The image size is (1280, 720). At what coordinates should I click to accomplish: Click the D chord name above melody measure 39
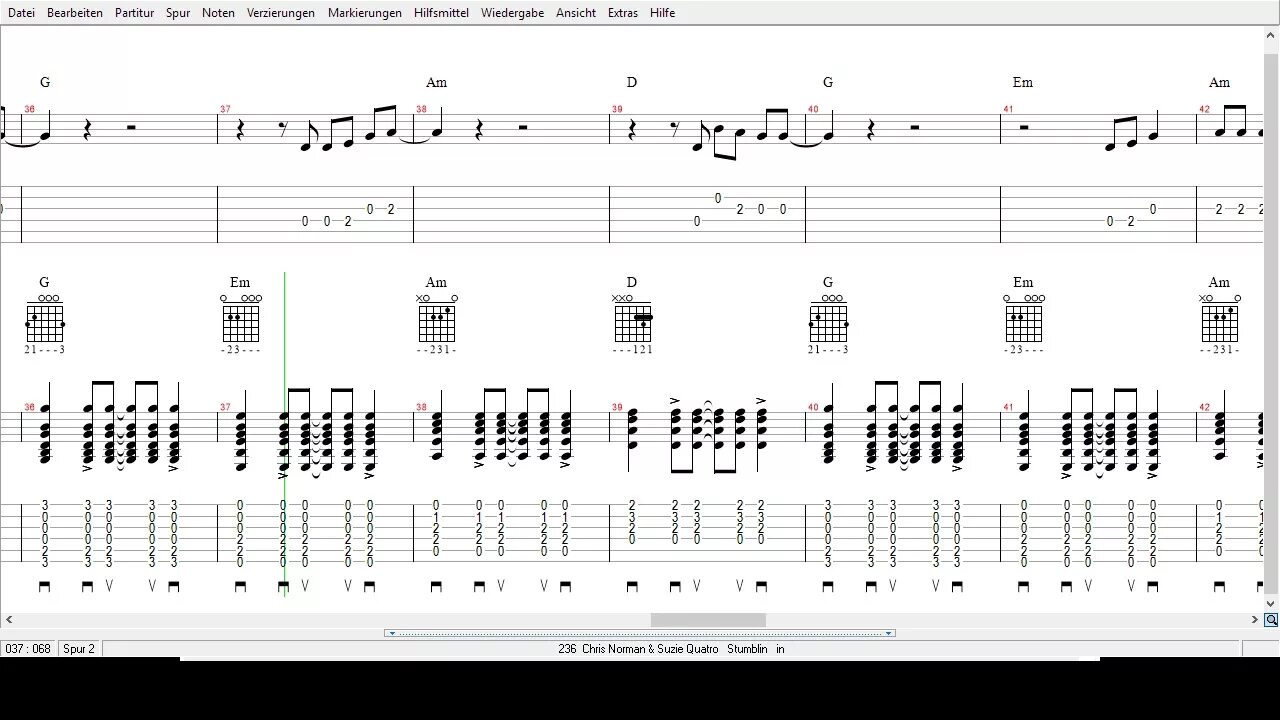(632, 83)
